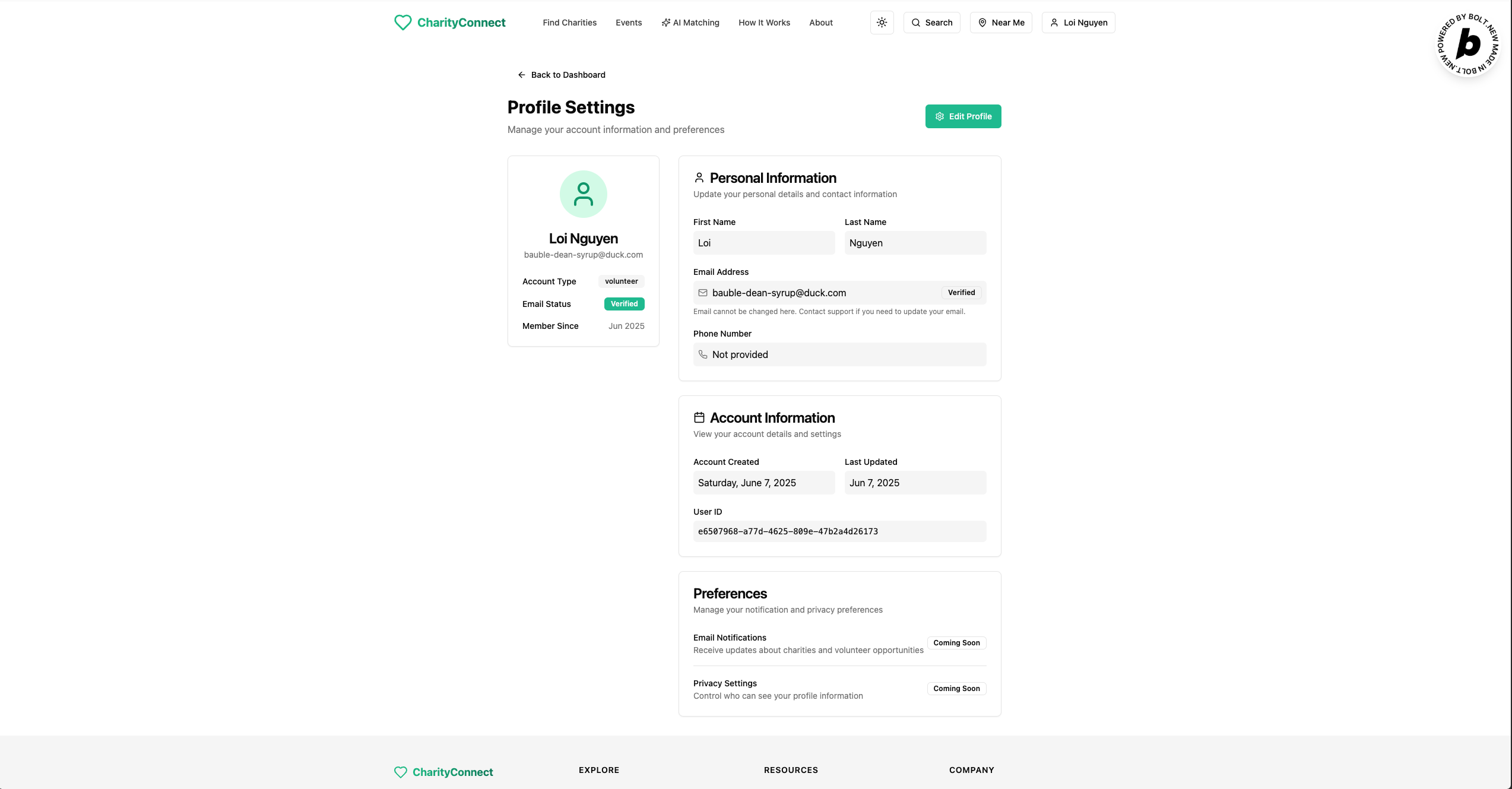Toggle the light/dark theme sun icon

pos(882,23)
